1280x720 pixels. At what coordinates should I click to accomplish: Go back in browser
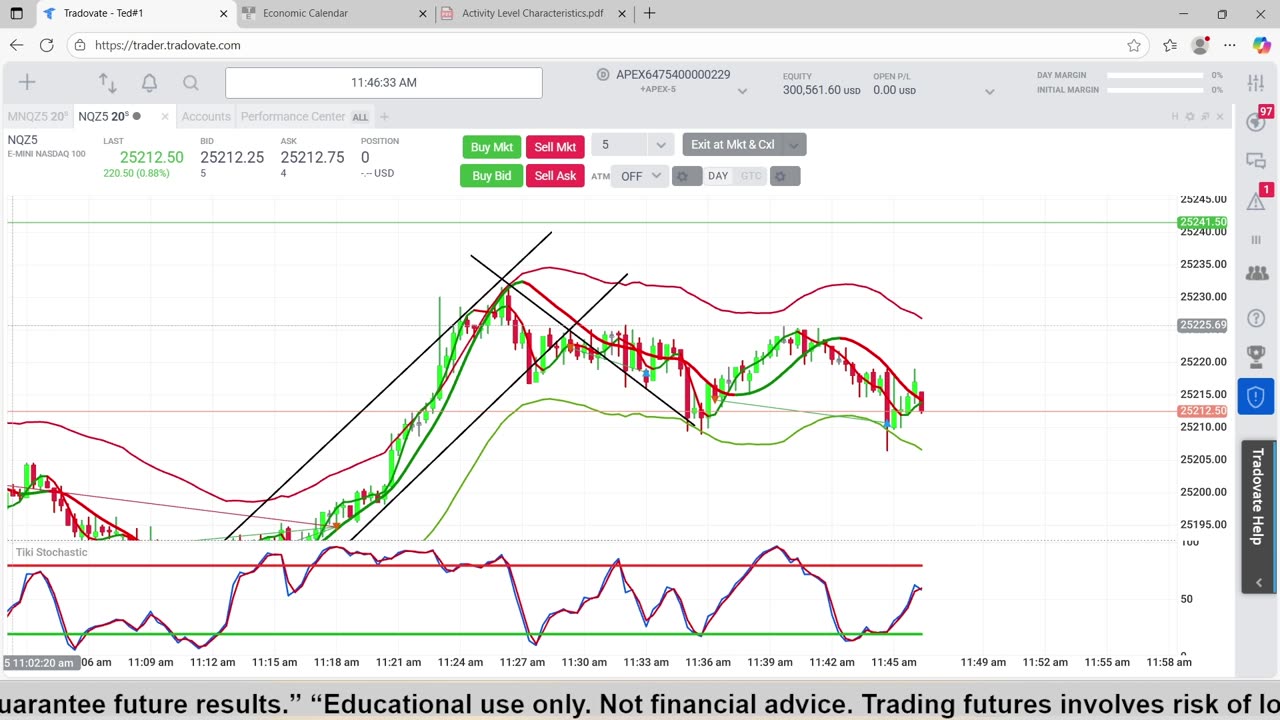tap(16, 45)
